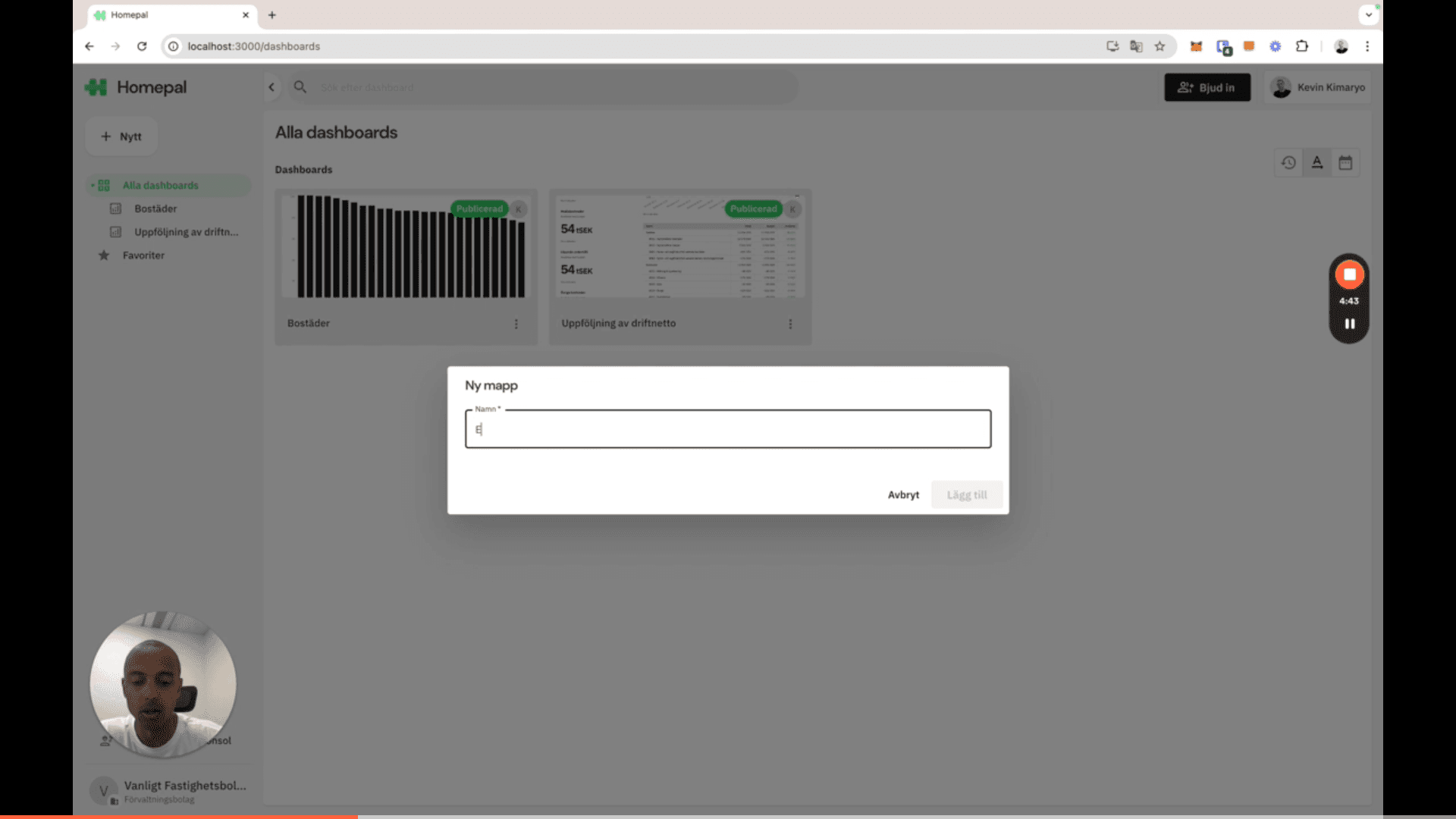Image resolution: width=1456 pixels, height=819 pixels.
Task: Click Lägg till button
Action: click(x=967, y=494)
